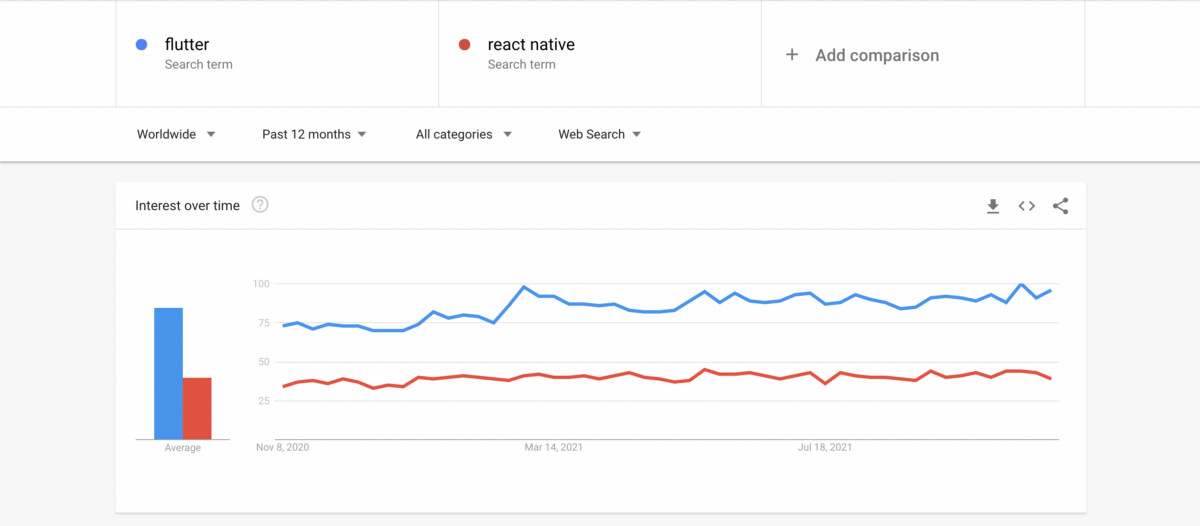Viewport: 1200px width, 526px height.
Task: Change the Web Search type dropdown
Action: 600,134
